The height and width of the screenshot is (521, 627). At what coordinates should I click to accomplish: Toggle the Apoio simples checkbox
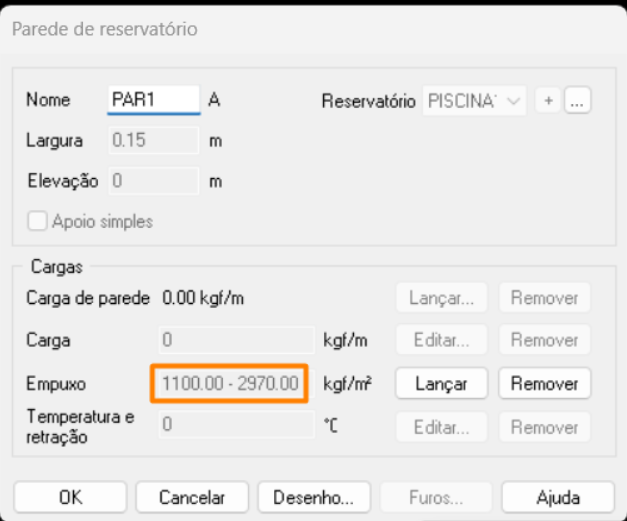click(x=37, y=221)
